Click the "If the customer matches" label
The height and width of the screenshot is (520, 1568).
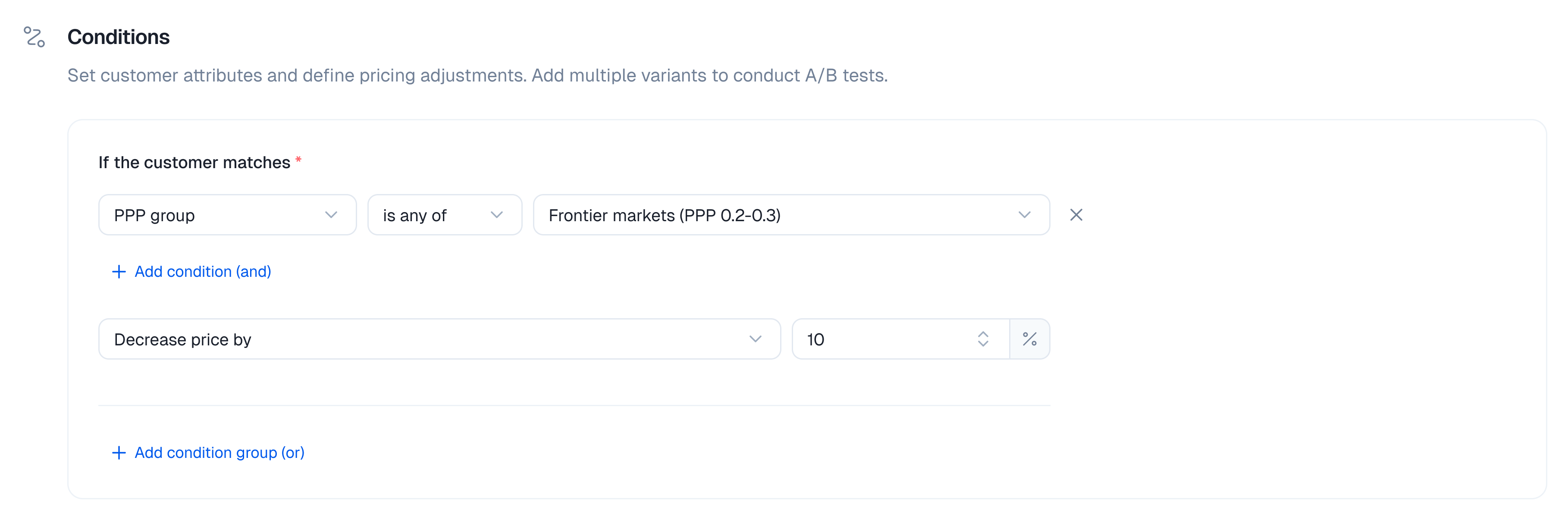pyautogui.click(x=194, y=163)
